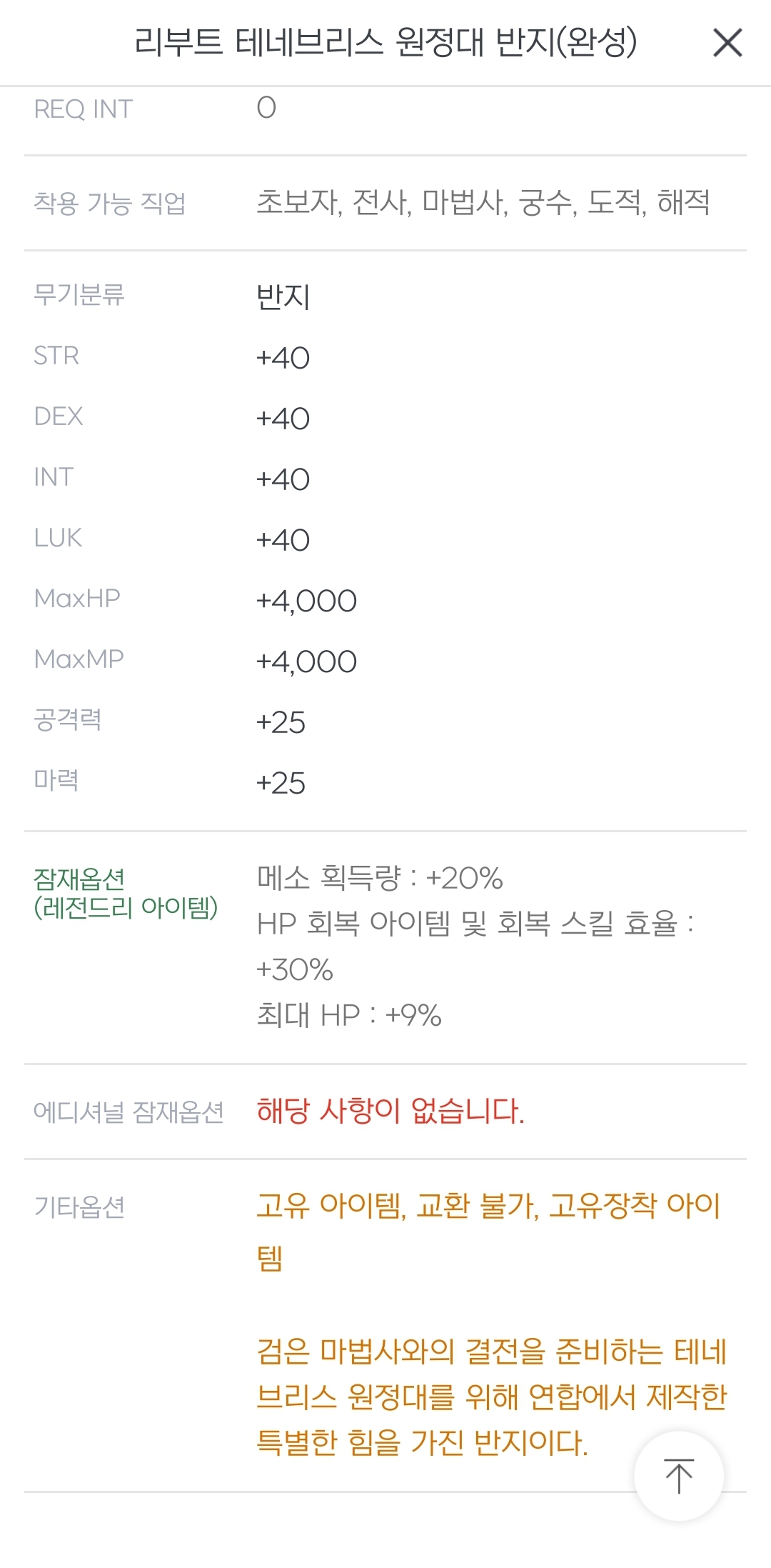
Task: Close the item detail popup with X
Action: 727,43
